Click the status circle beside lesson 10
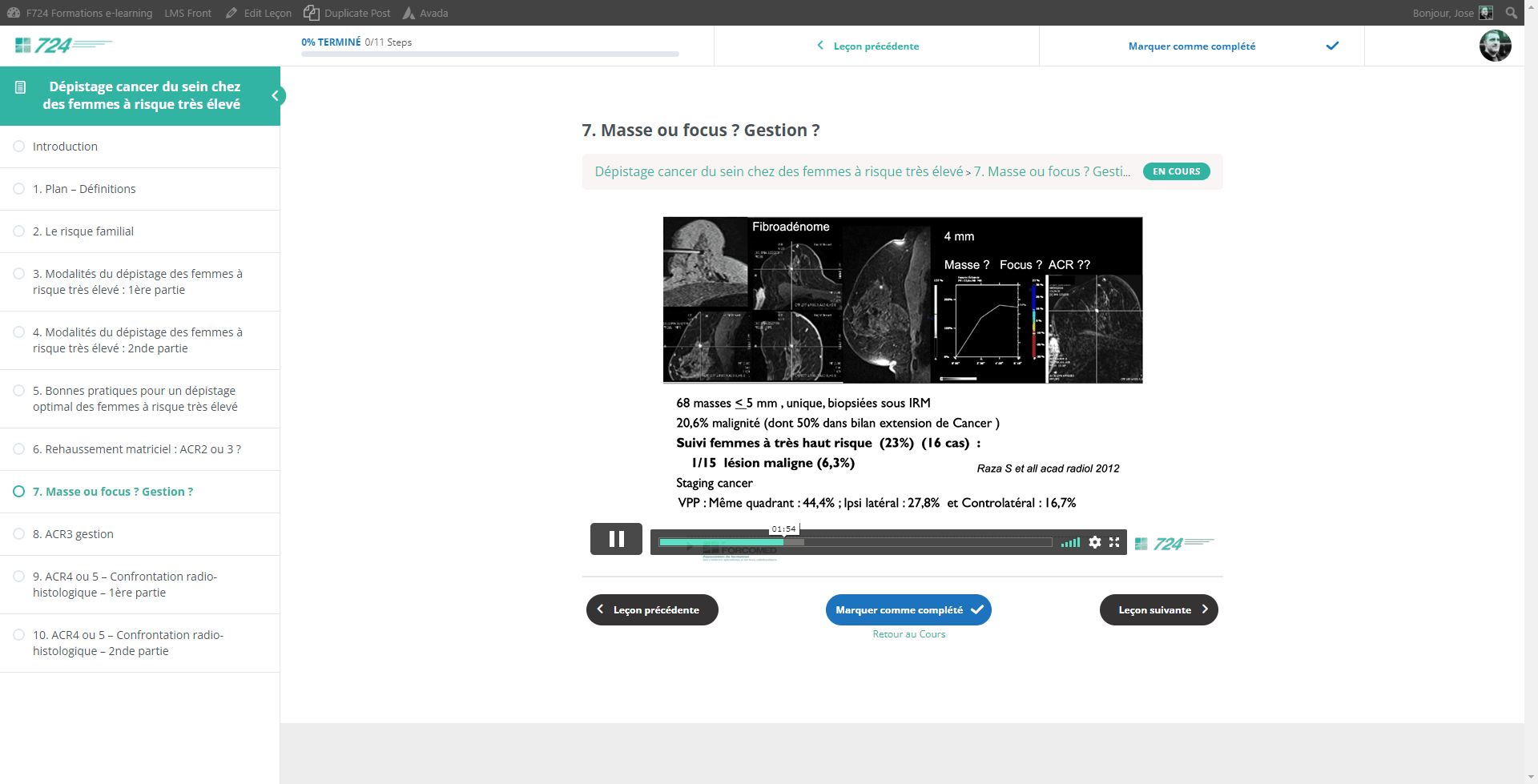Image resolution: width=1538 pixels, height=784 pixels. (18, 634)
